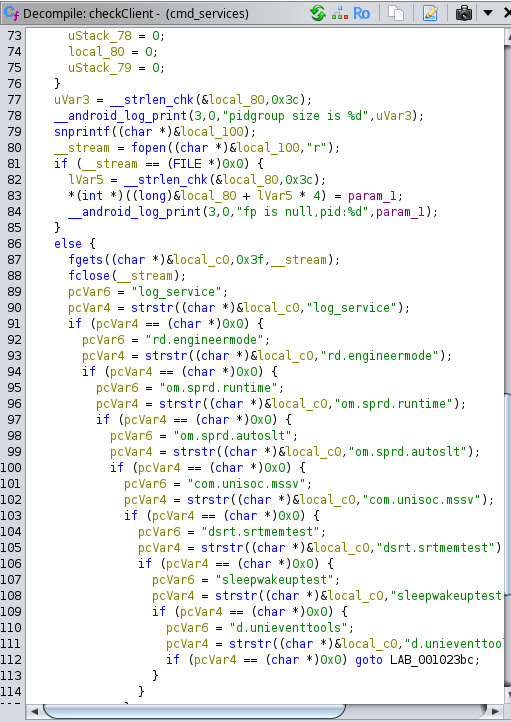Click 'local_100' argument on line 79

[212, 132]
